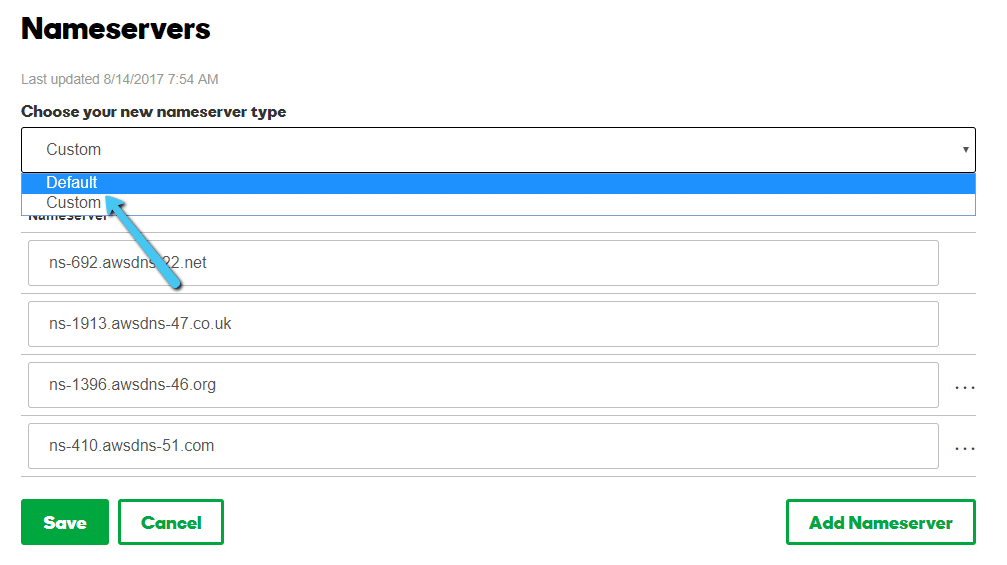Click the Last updated timestamp text
The image size is (1007, 565).
click(x=119, y=79)
